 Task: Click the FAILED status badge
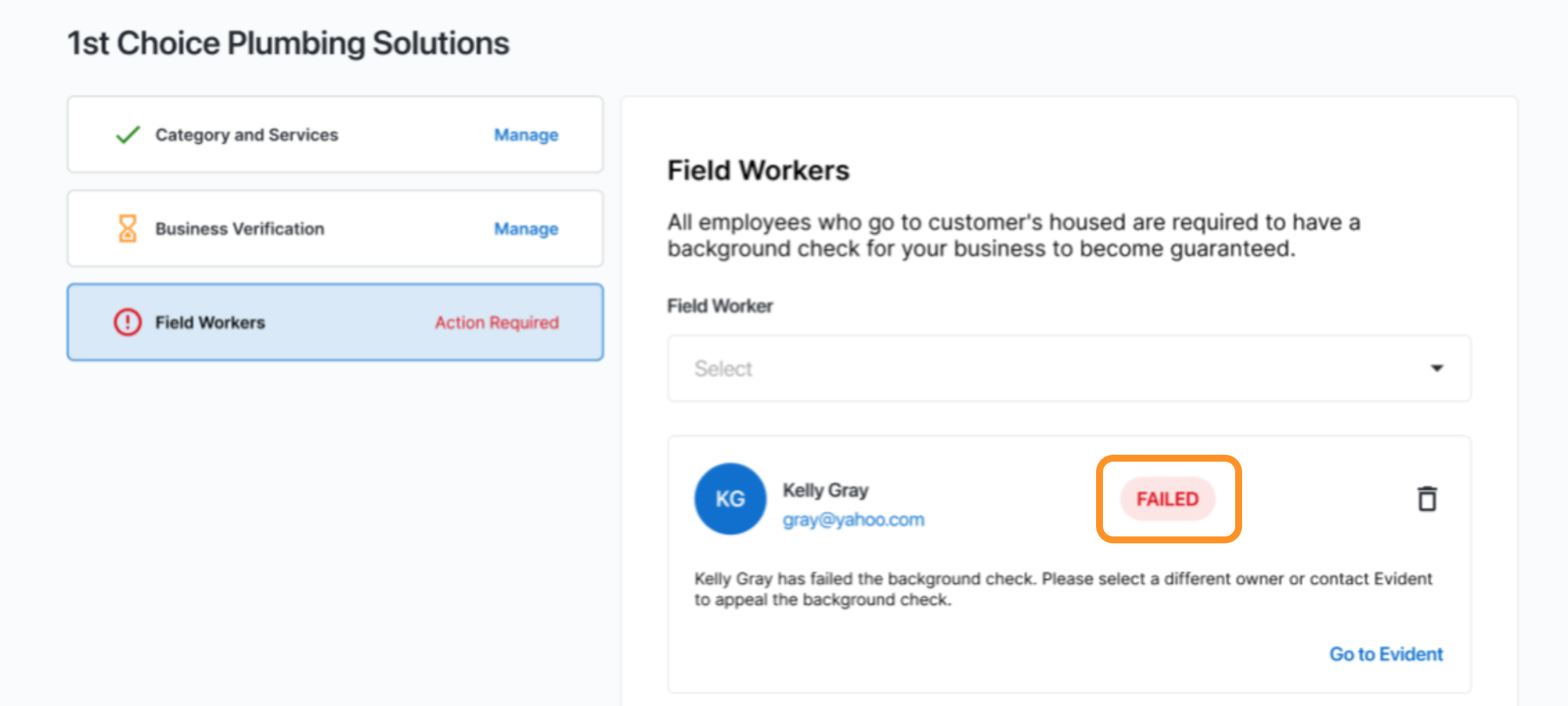[1168, 498]
